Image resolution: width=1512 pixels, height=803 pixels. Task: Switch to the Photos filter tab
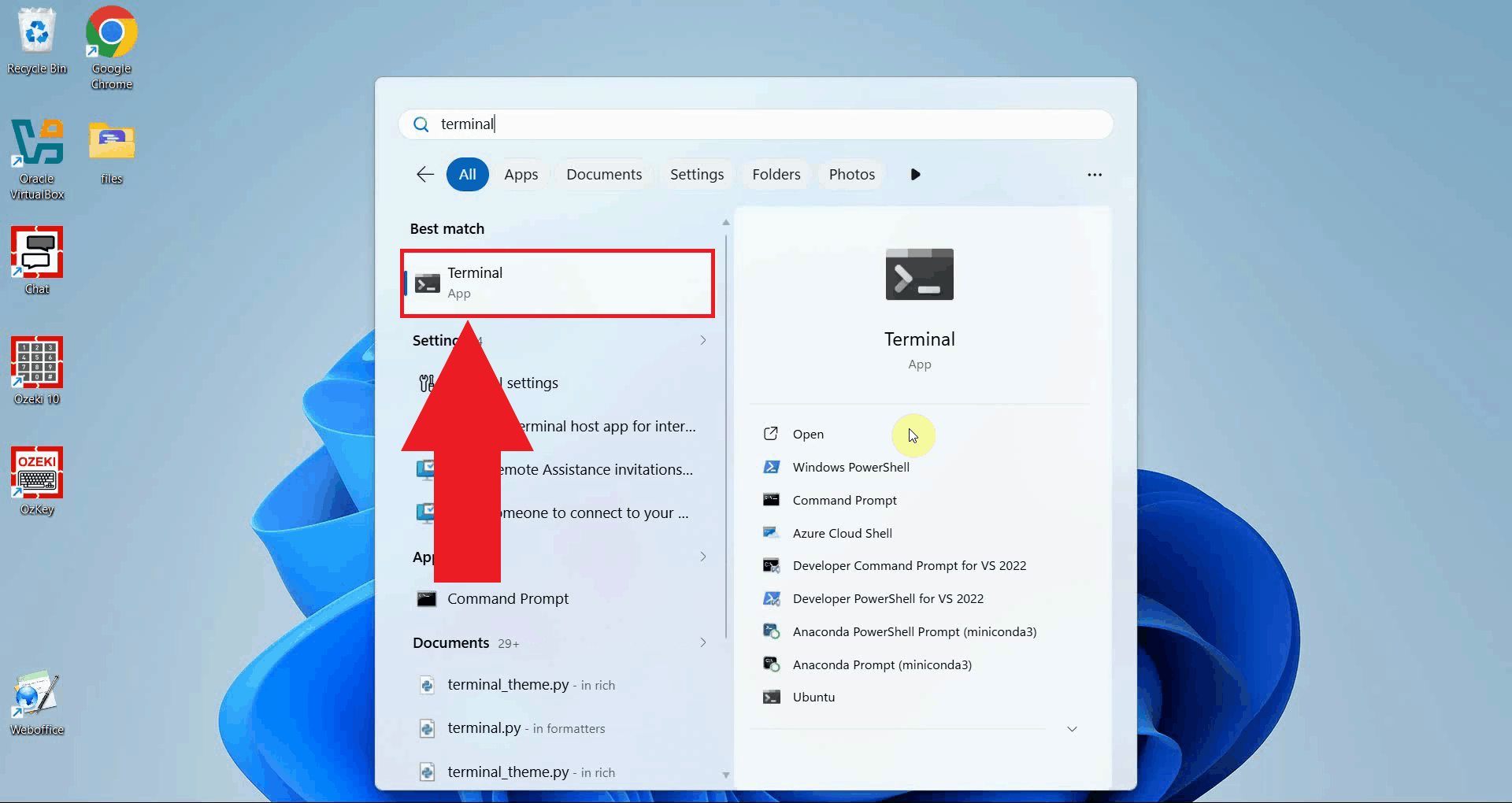pos(852,174)
